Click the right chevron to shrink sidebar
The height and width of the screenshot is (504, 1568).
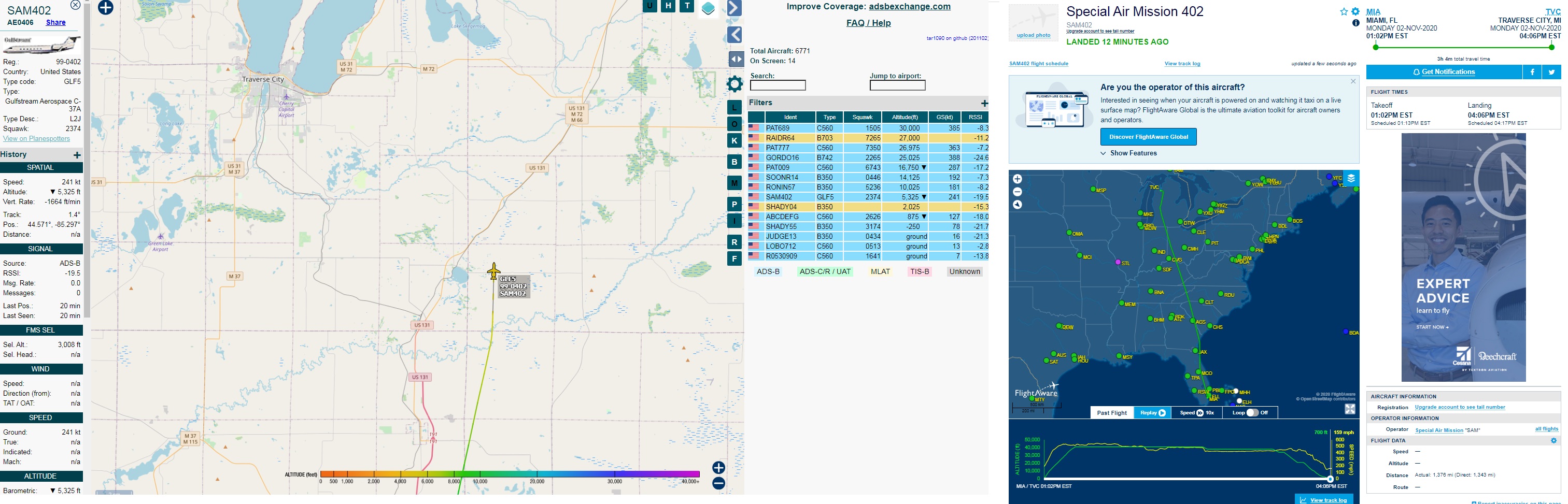pyautogui.click(x=734, y=7)
